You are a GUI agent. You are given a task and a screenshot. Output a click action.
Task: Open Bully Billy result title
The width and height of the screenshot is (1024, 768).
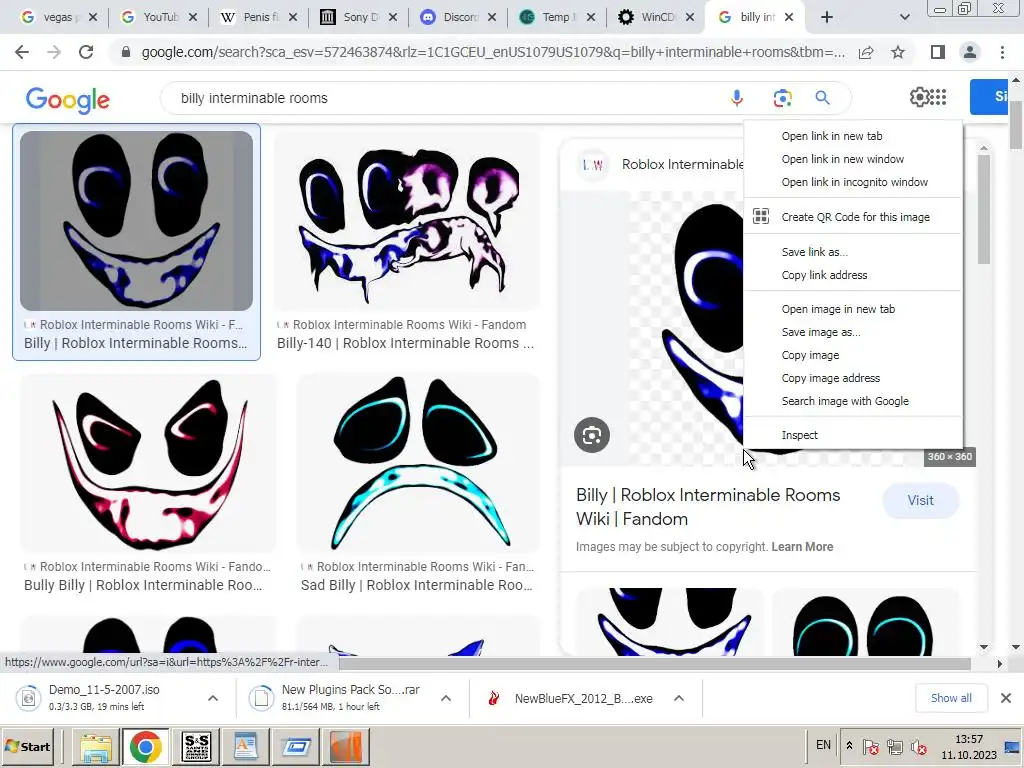tap(143, 585)
